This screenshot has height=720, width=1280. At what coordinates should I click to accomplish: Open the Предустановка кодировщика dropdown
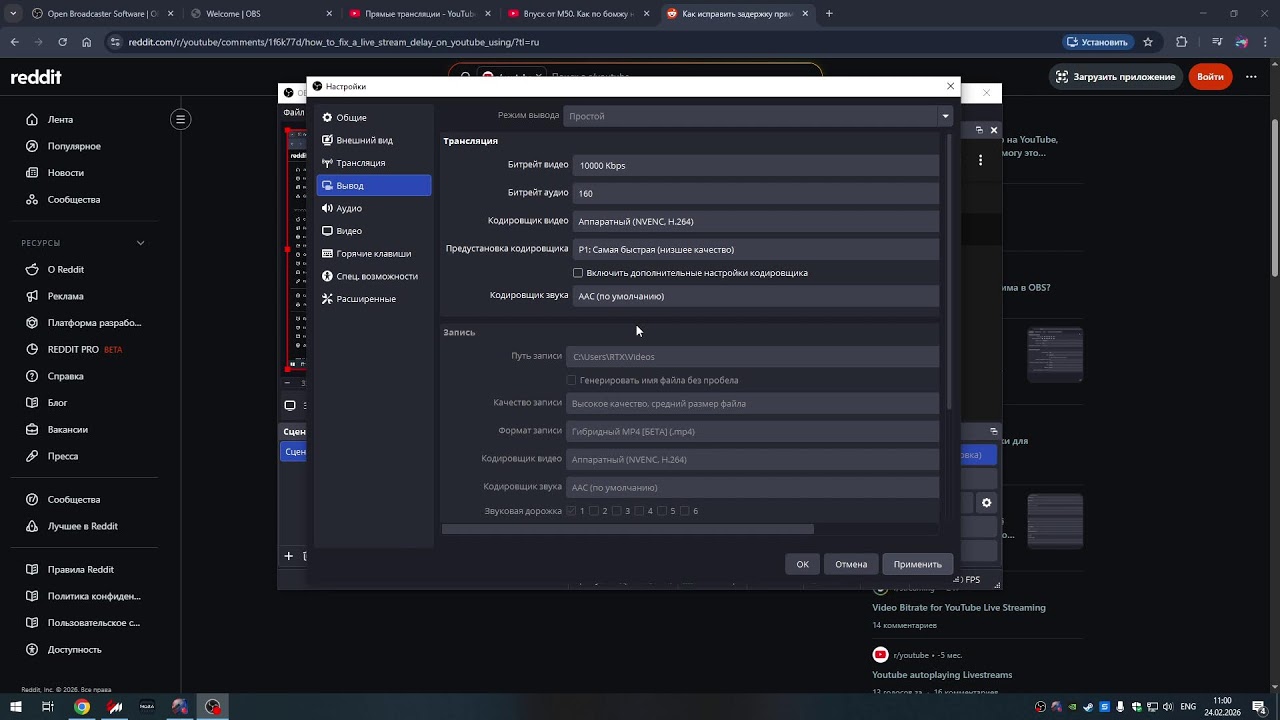click(x=756, y=249)
